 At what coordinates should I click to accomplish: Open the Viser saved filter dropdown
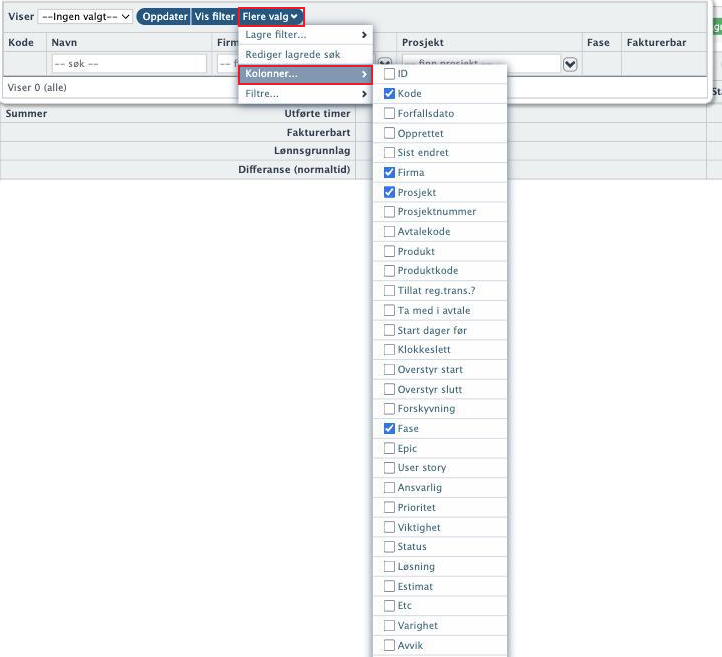(x=85, y=17)
